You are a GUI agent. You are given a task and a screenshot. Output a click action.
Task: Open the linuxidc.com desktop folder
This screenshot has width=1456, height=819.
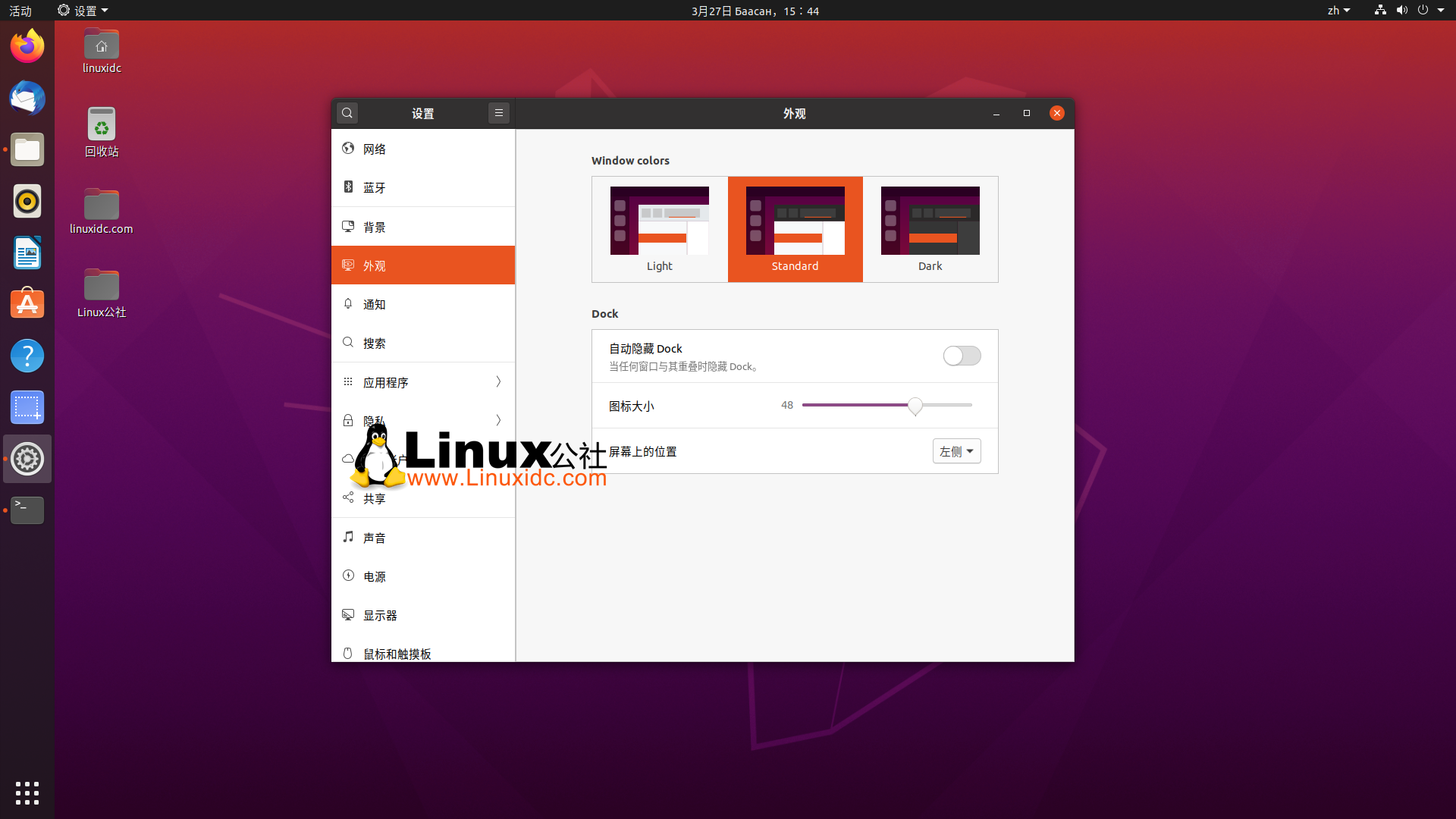tap(102, 212)
